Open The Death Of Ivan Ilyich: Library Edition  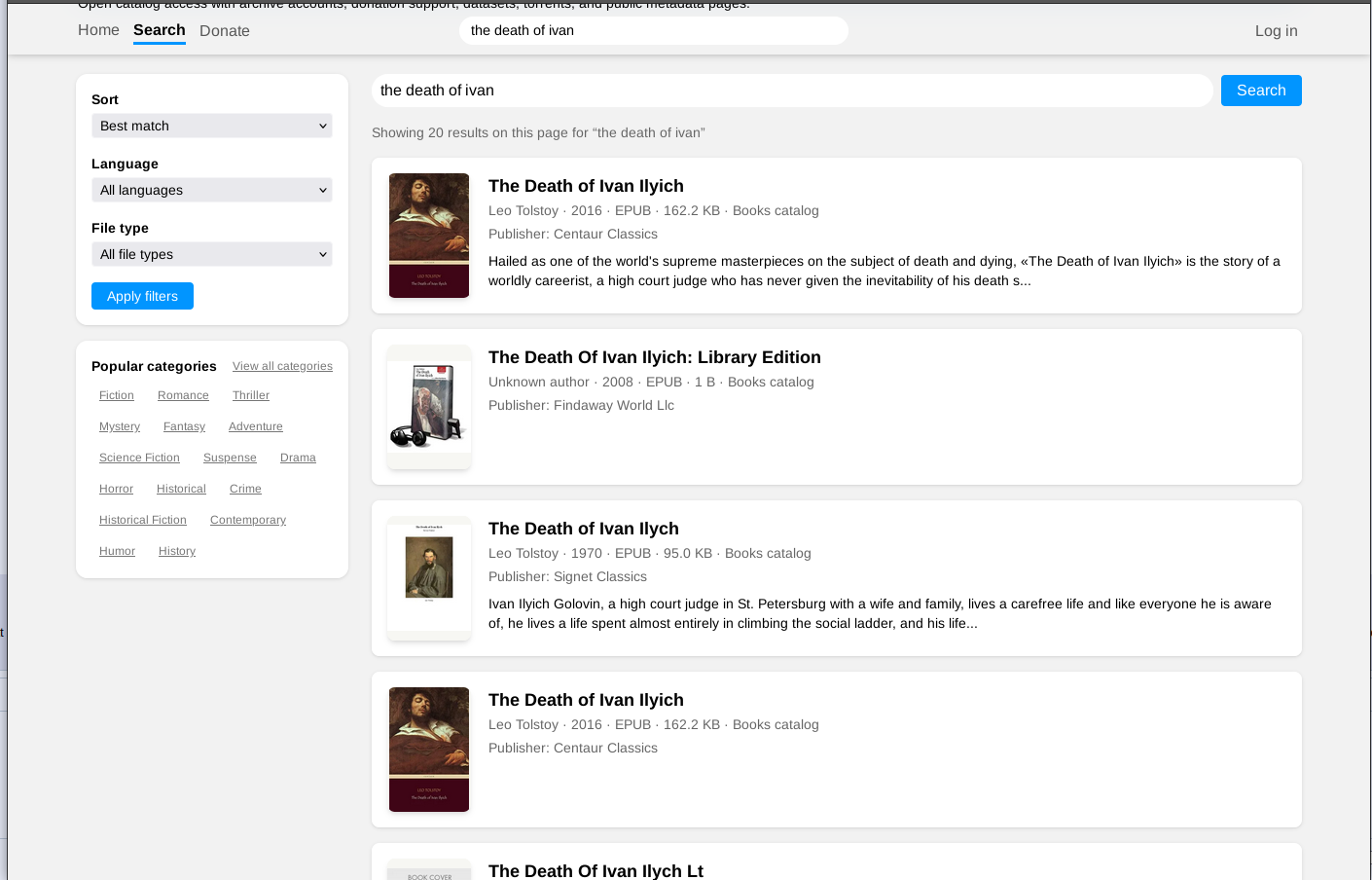click(655, 357)
